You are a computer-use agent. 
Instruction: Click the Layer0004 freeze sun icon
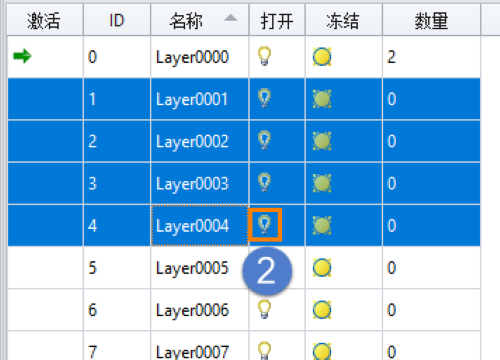point(322,225)
